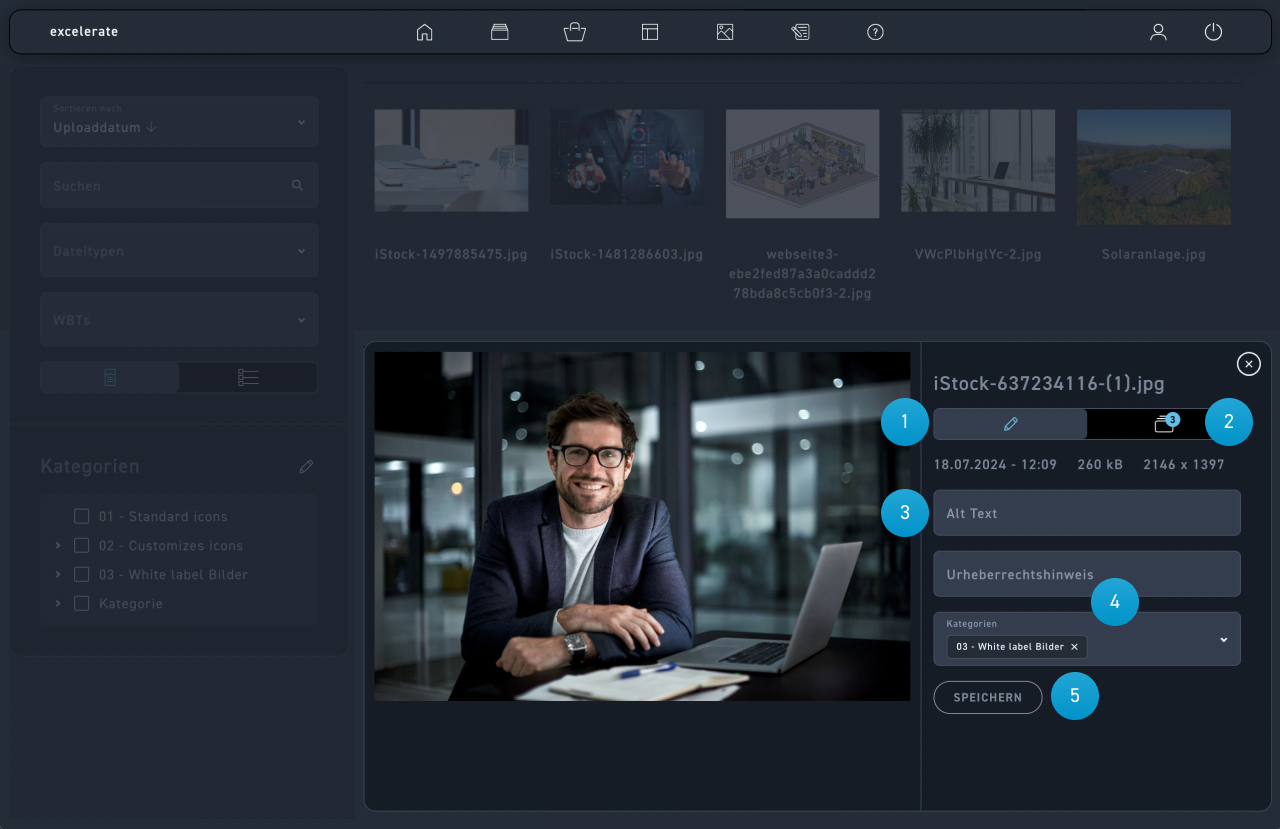Viewport: 1280px width, 829px height.
Task: Click the pencil icon beside Kategorien heading
Action: click(306, 467)
